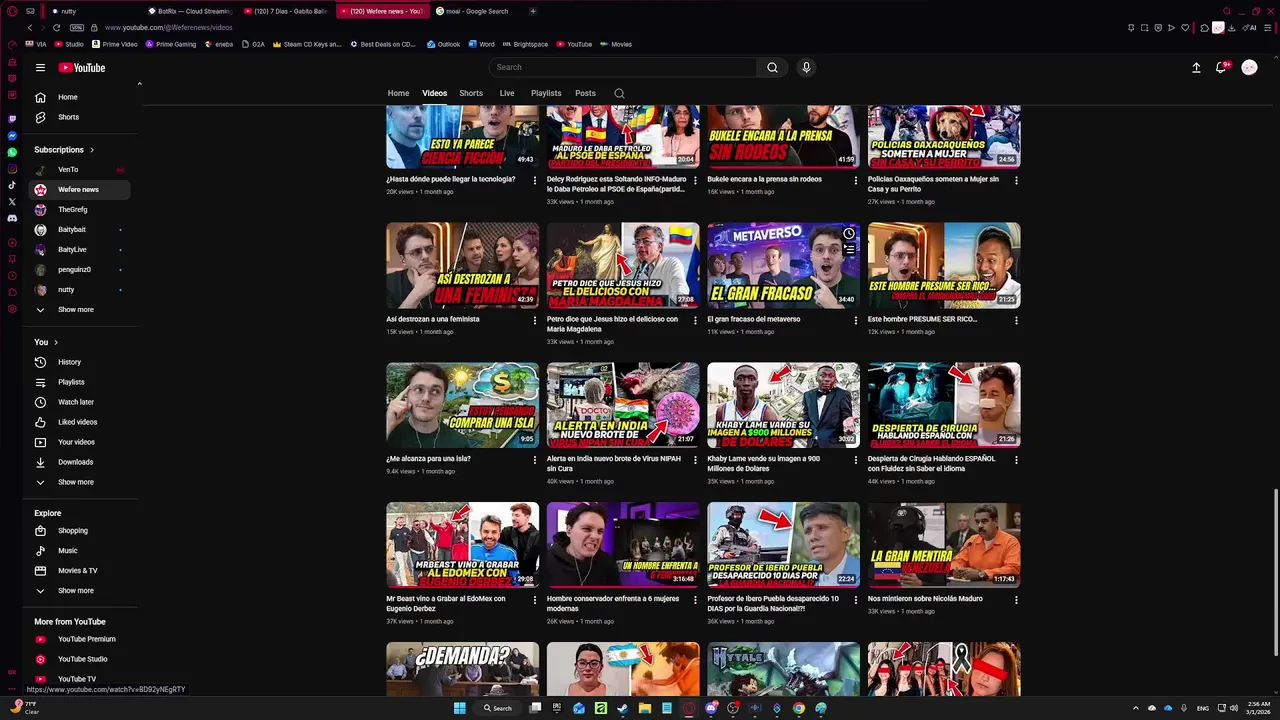Open options for 'El gran fracaso del metaverso'
Viewport: 1280px width, 720px height.
855,321
